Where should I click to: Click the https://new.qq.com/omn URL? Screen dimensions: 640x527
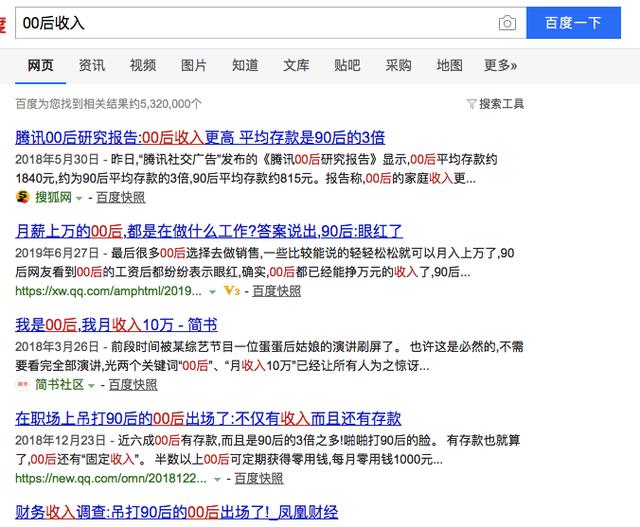(x=111, y=478)
